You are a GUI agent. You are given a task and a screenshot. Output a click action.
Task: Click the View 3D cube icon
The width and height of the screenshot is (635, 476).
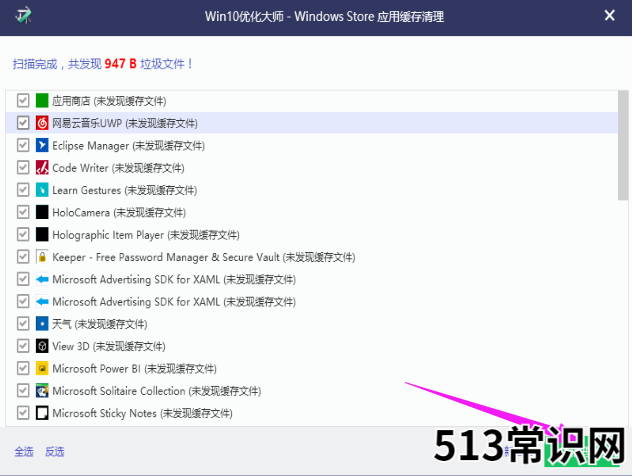point(42,346)
